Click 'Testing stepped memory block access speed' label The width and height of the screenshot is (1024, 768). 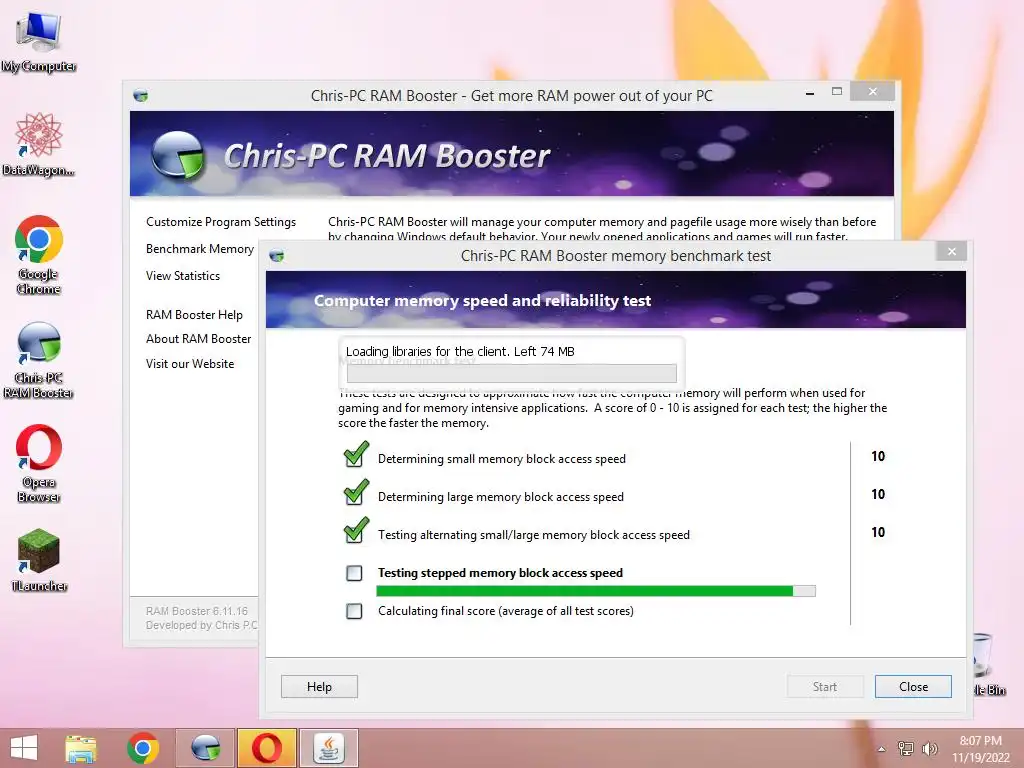[500, 573]
